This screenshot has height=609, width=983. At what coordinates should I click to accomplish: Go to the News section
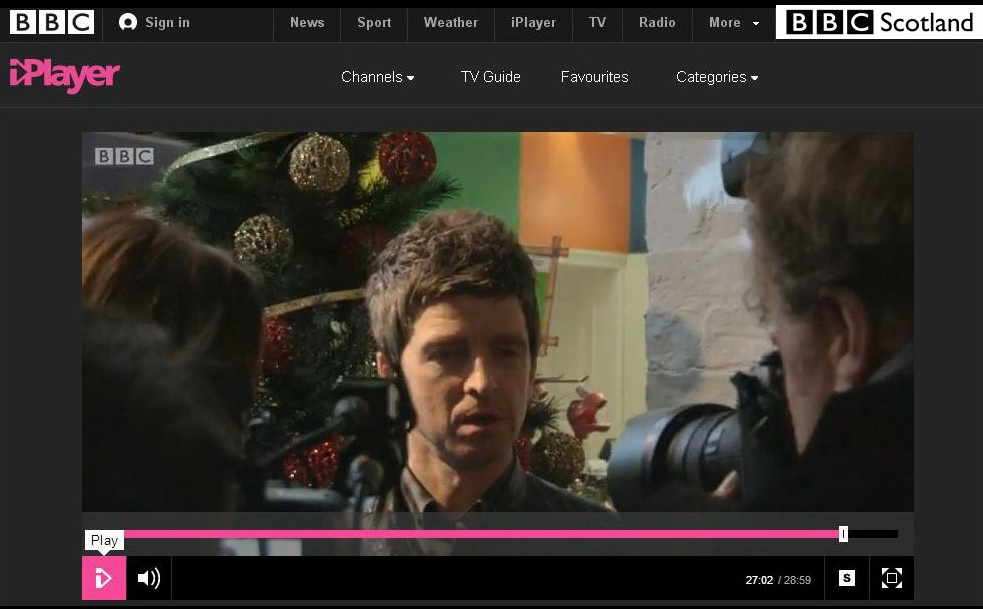pyautogui.click(x=307, y=22)
